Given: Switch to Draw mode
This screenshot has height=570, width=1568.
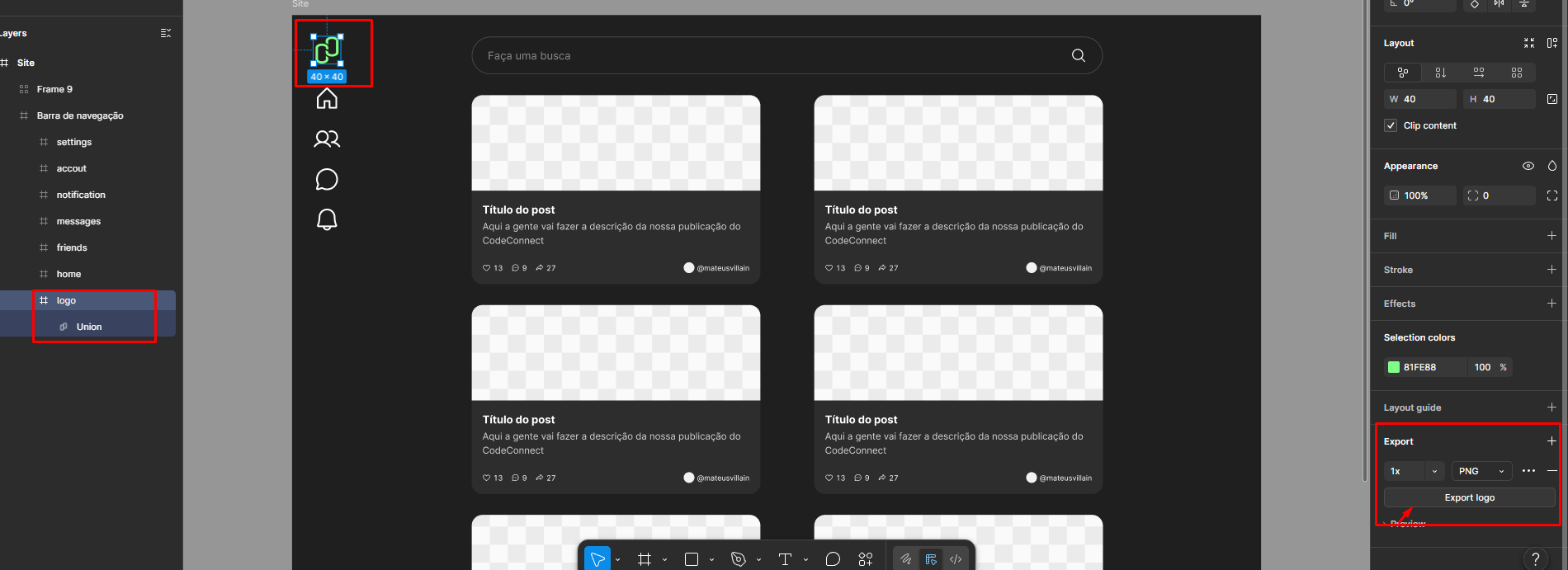Looking at the screenshot, I should 906,559.
